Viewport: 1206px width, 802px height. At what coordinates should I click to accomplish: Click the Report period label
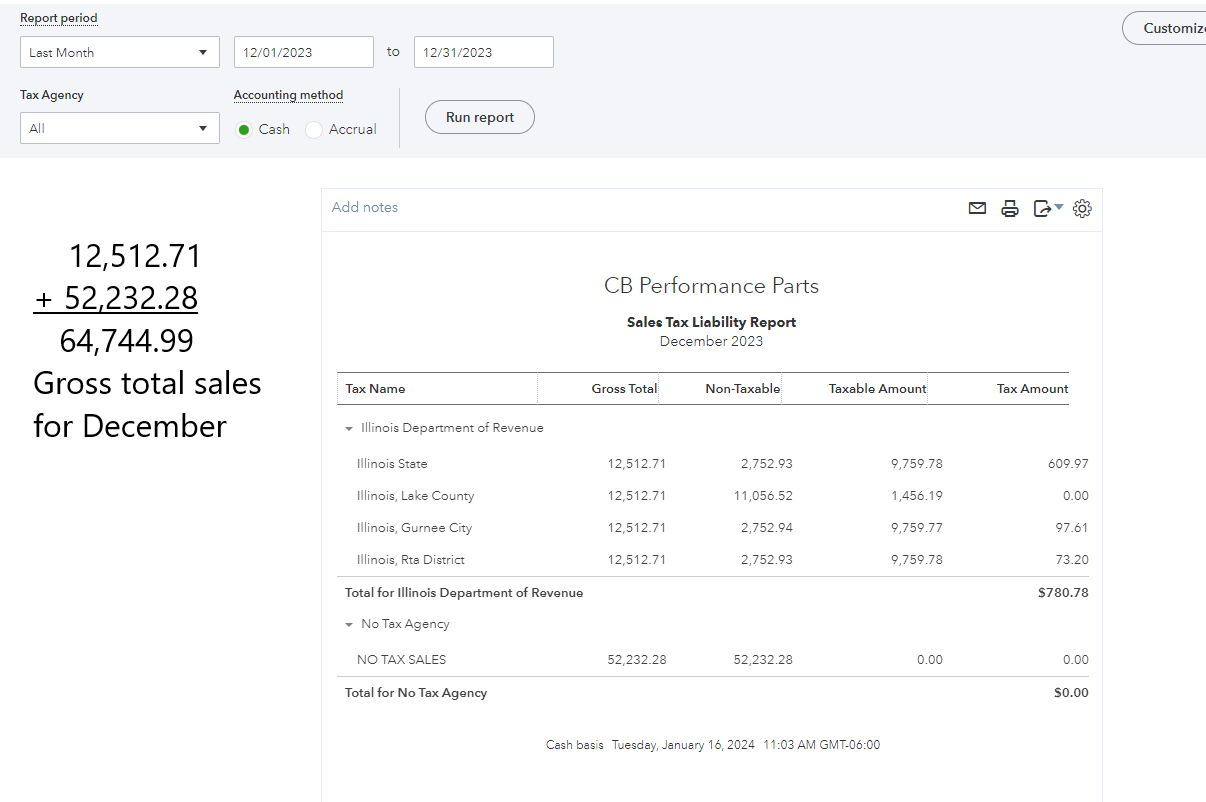coord(58,18)
